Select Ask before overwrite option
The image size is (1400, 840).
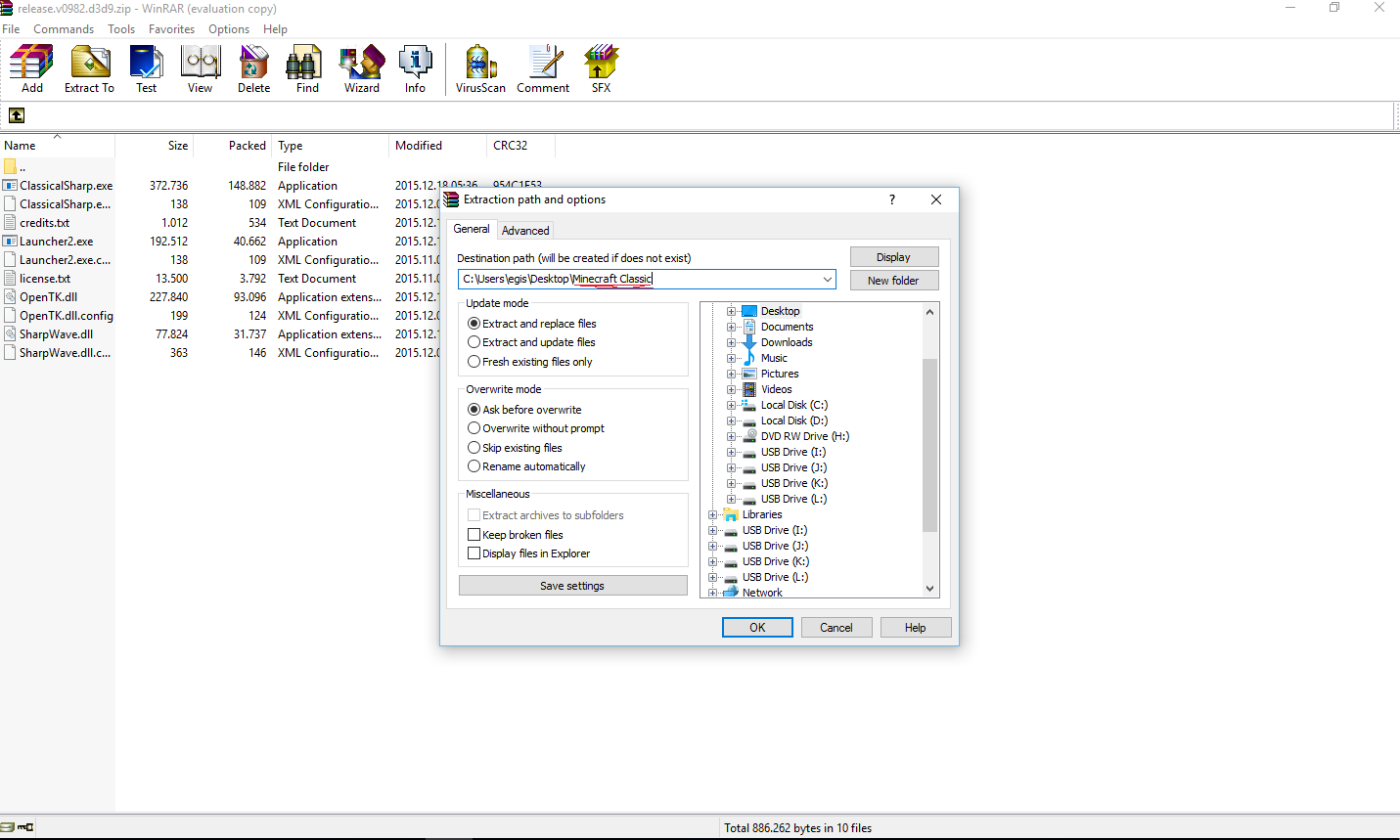524,410
